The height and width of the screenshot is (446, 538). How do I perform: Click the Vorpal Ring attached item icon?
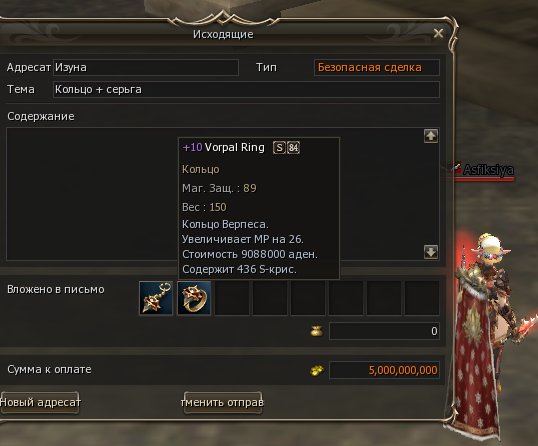194,298
